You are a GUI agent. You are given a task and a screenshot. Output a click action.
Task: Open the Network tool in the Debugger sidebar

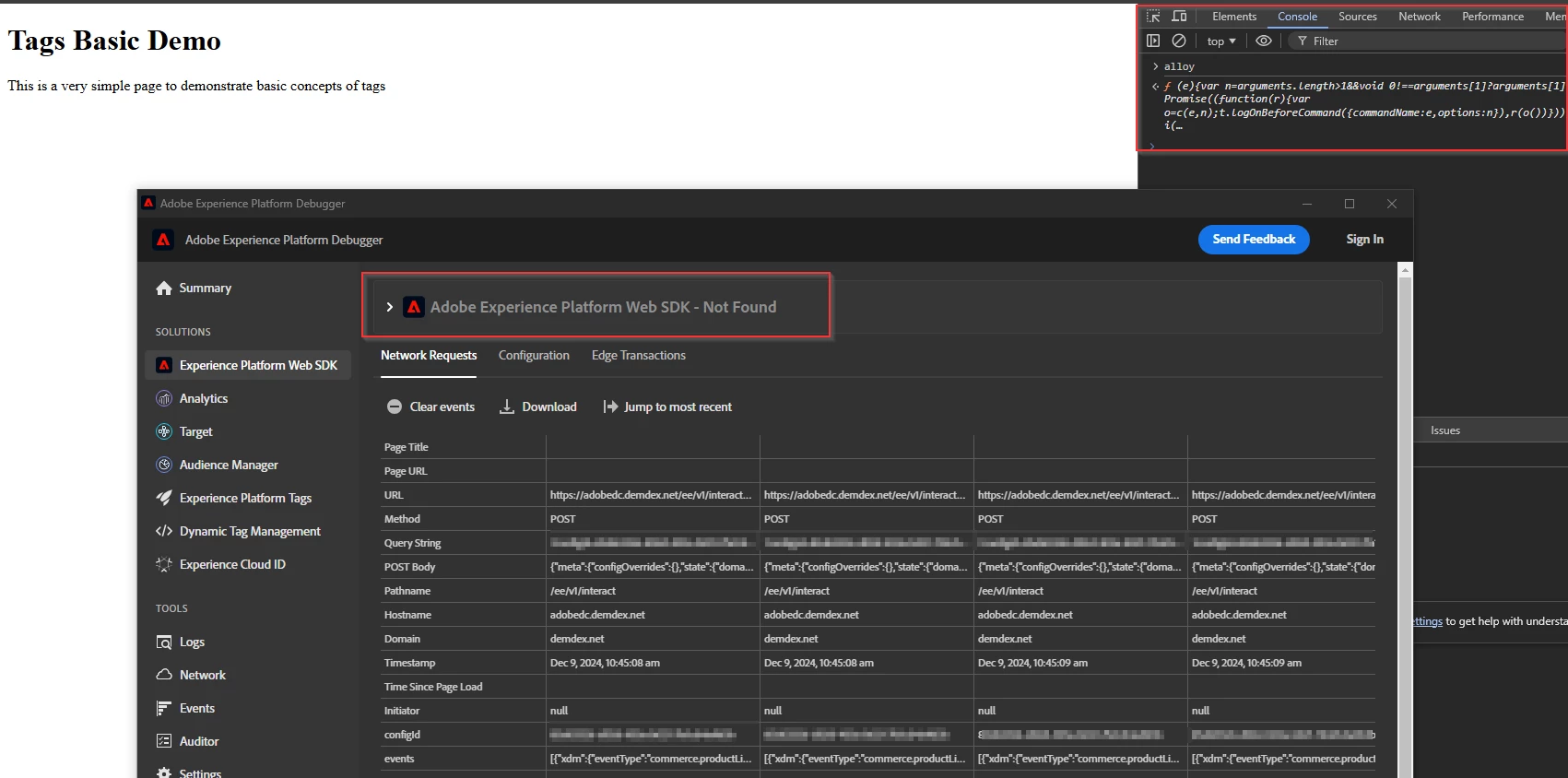202,675
